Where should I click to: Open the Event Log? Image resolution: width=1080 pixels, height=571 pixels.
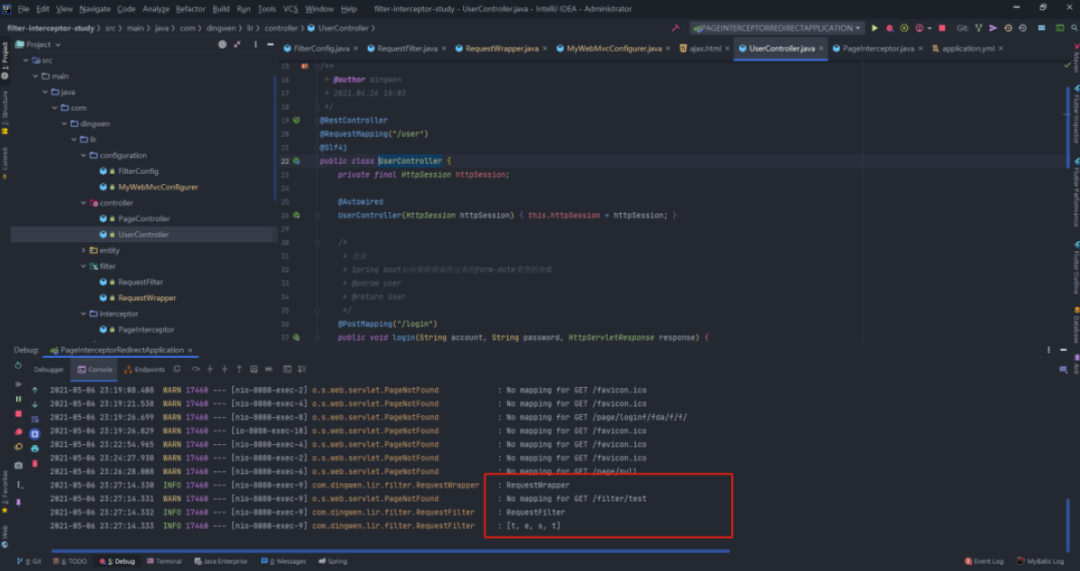(x=984, y=561)
